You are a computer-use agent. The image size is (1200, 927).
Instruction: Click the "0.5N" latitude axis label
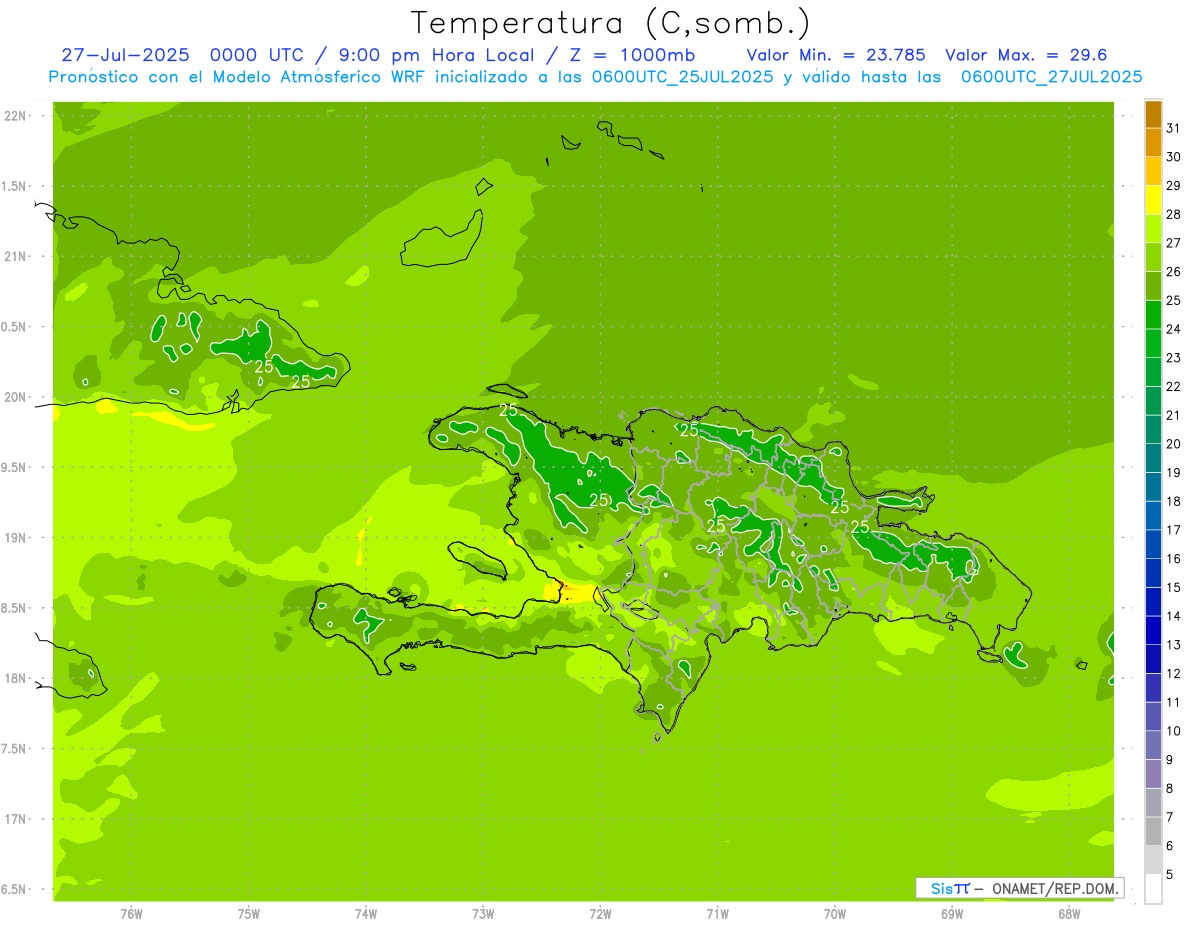pos(15,327)
